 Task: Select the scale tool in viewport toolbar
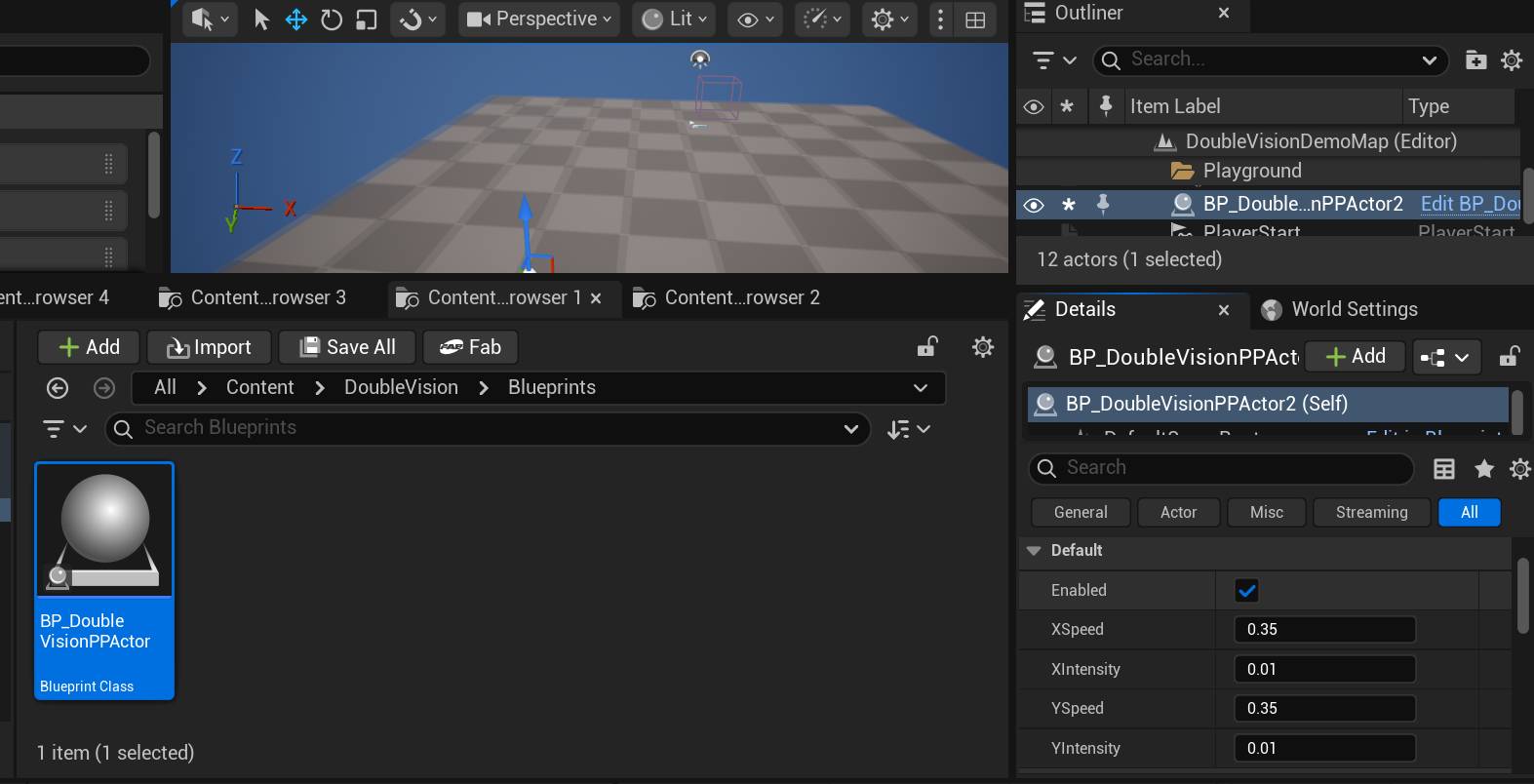tap(367, 20)
